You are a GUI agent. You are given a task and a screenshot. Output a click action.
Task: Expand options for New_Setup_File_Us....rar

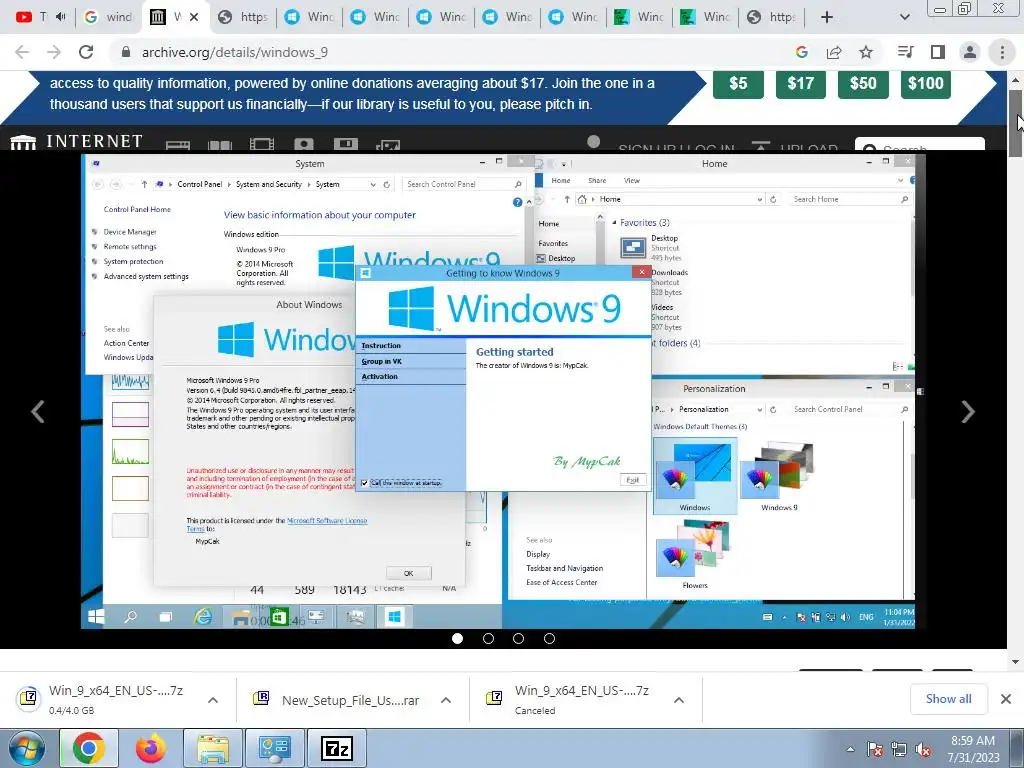[446, 700]
